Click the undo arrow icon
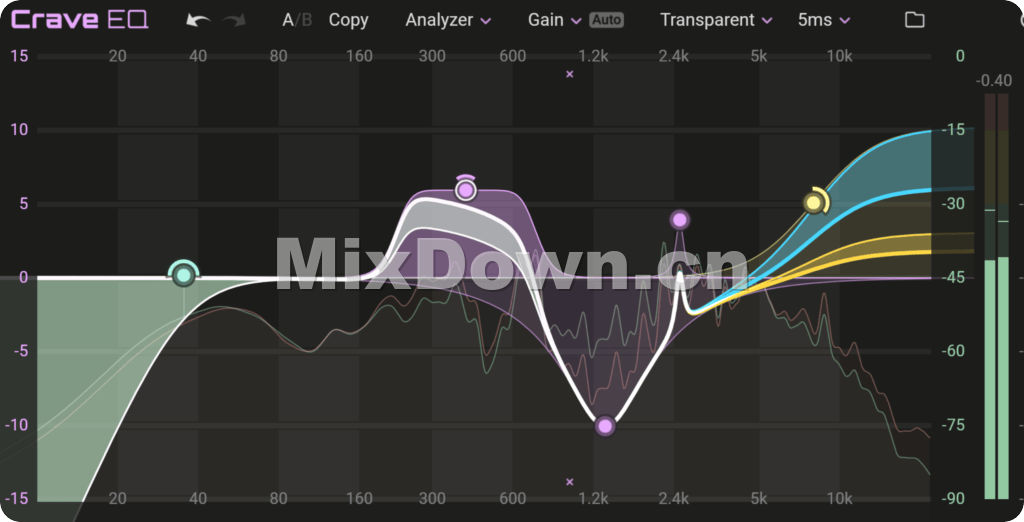1024x522 pixels. click(199, 20)
